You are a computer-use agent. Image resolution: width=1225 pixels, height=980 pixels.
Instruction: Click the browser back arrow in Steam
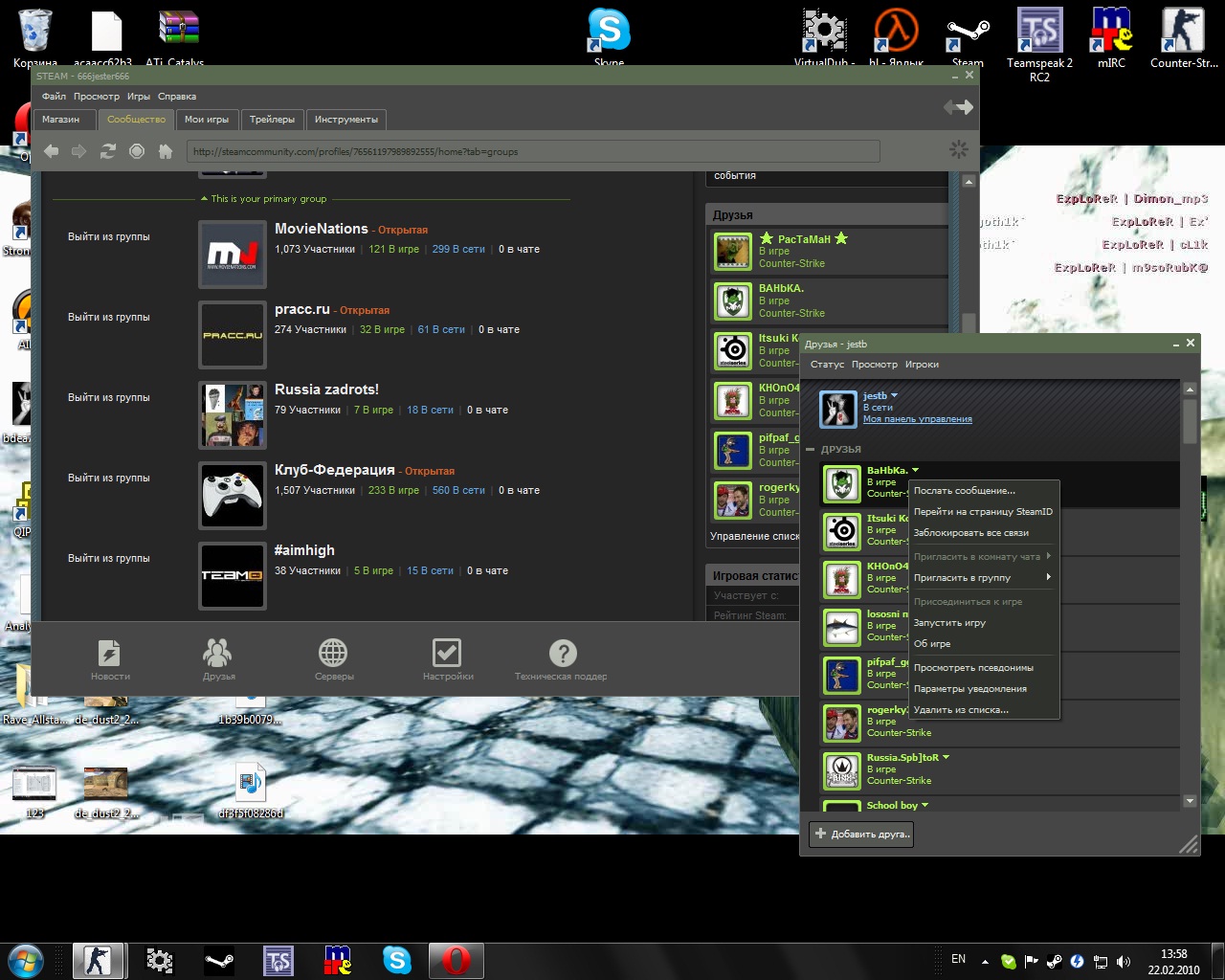pyautogui.click(x=52, y=151)
